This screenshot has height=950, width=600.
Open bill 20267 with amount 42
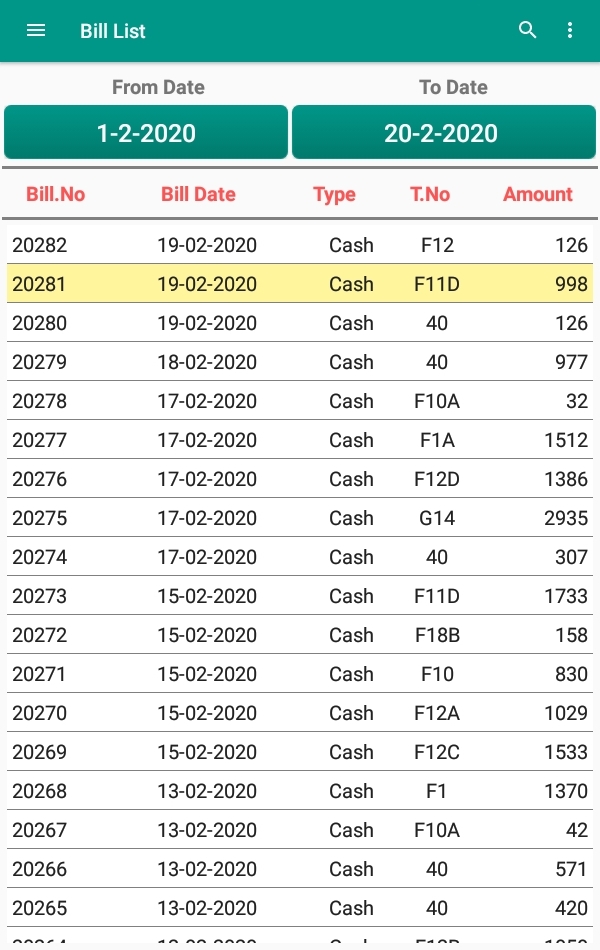300,830
